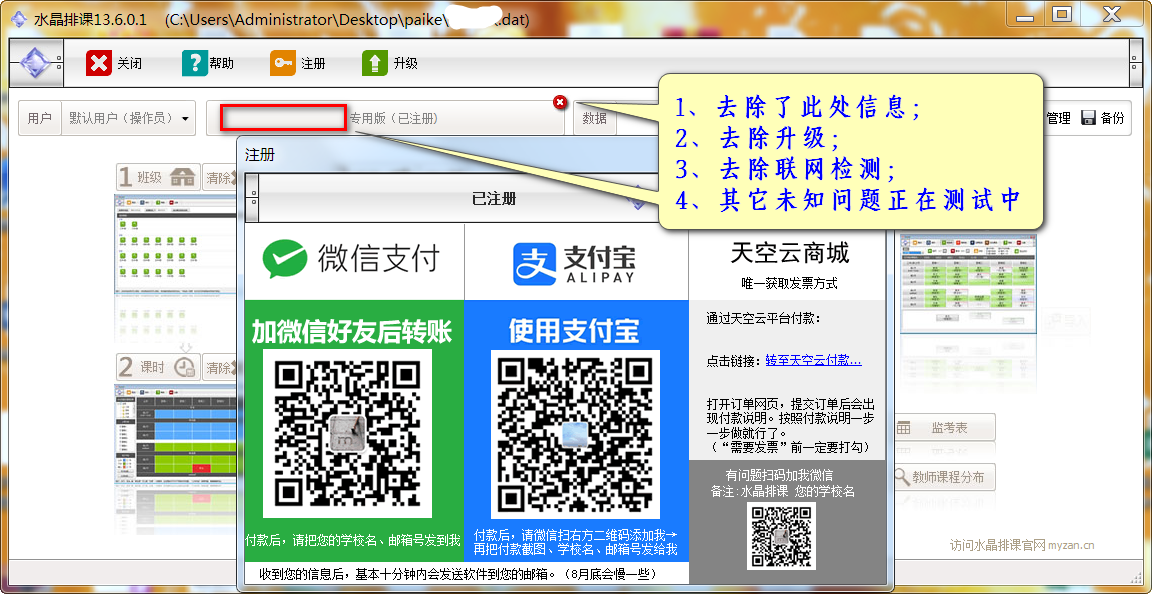Visit the myzan.cn official website link
This screenshot has height=594, width=1152.
click(x=1021, y=545)
